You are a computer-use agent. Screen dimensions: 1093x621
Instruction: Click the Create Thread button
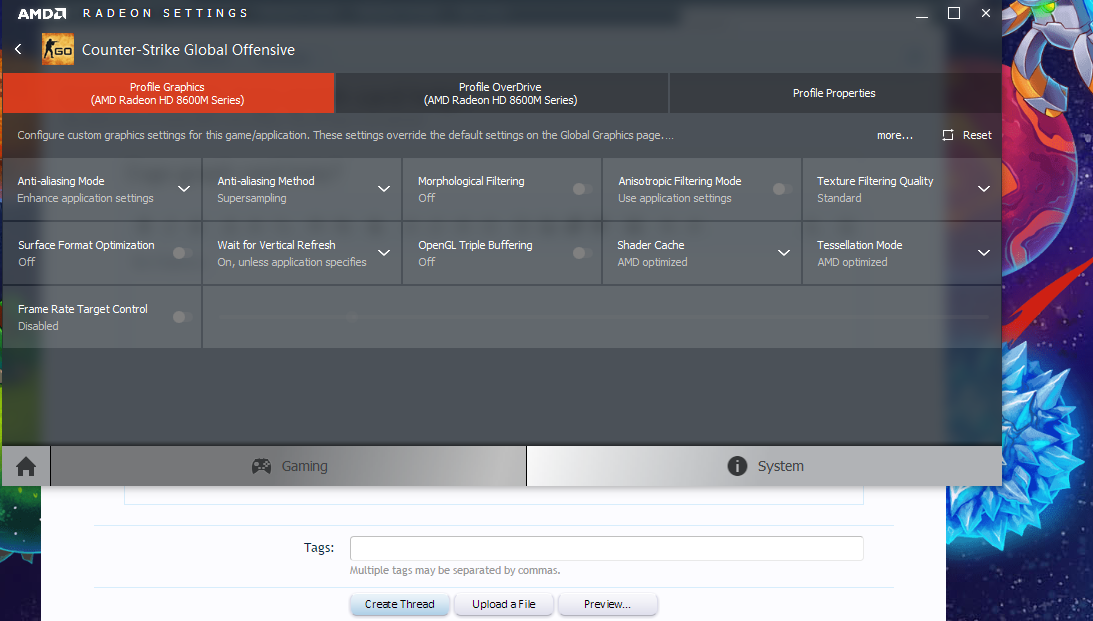point(399,604)
